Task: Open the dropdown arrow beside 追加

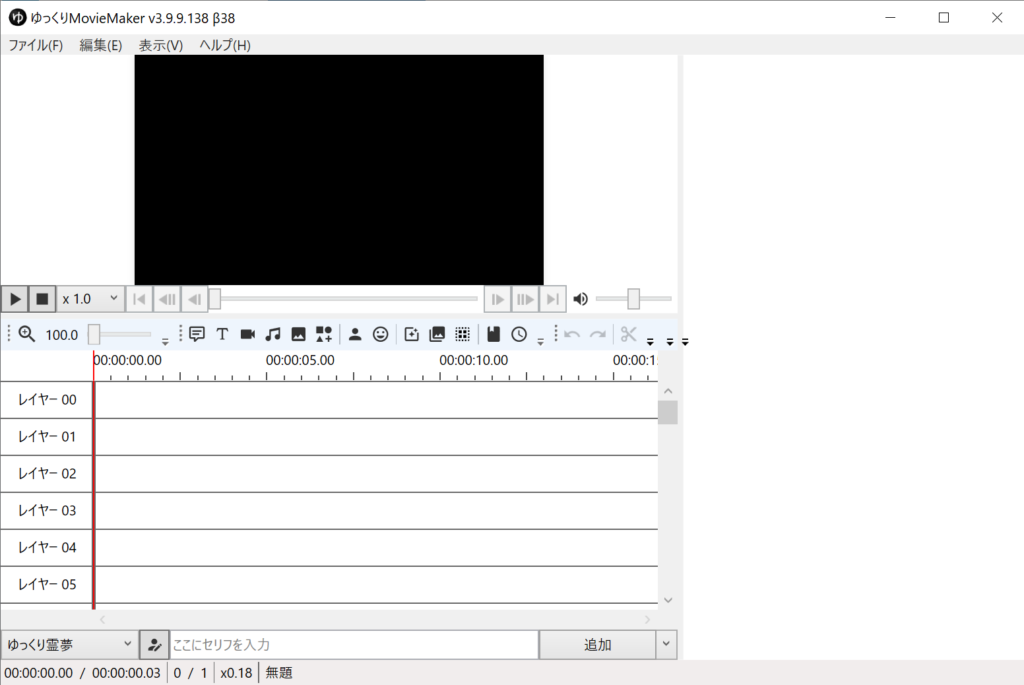Action: tap(666, 645)
